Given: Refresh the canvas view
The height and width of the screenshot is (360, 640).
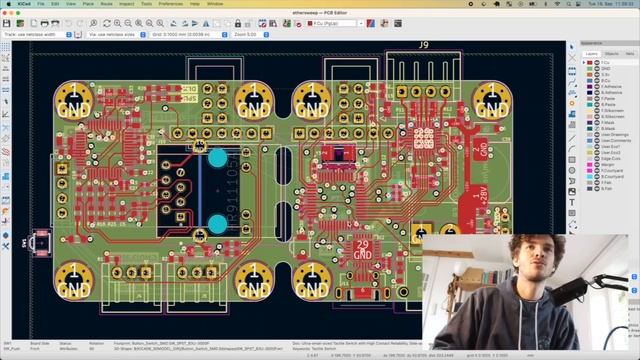Looking at the screenshot, I should [107, 23].
